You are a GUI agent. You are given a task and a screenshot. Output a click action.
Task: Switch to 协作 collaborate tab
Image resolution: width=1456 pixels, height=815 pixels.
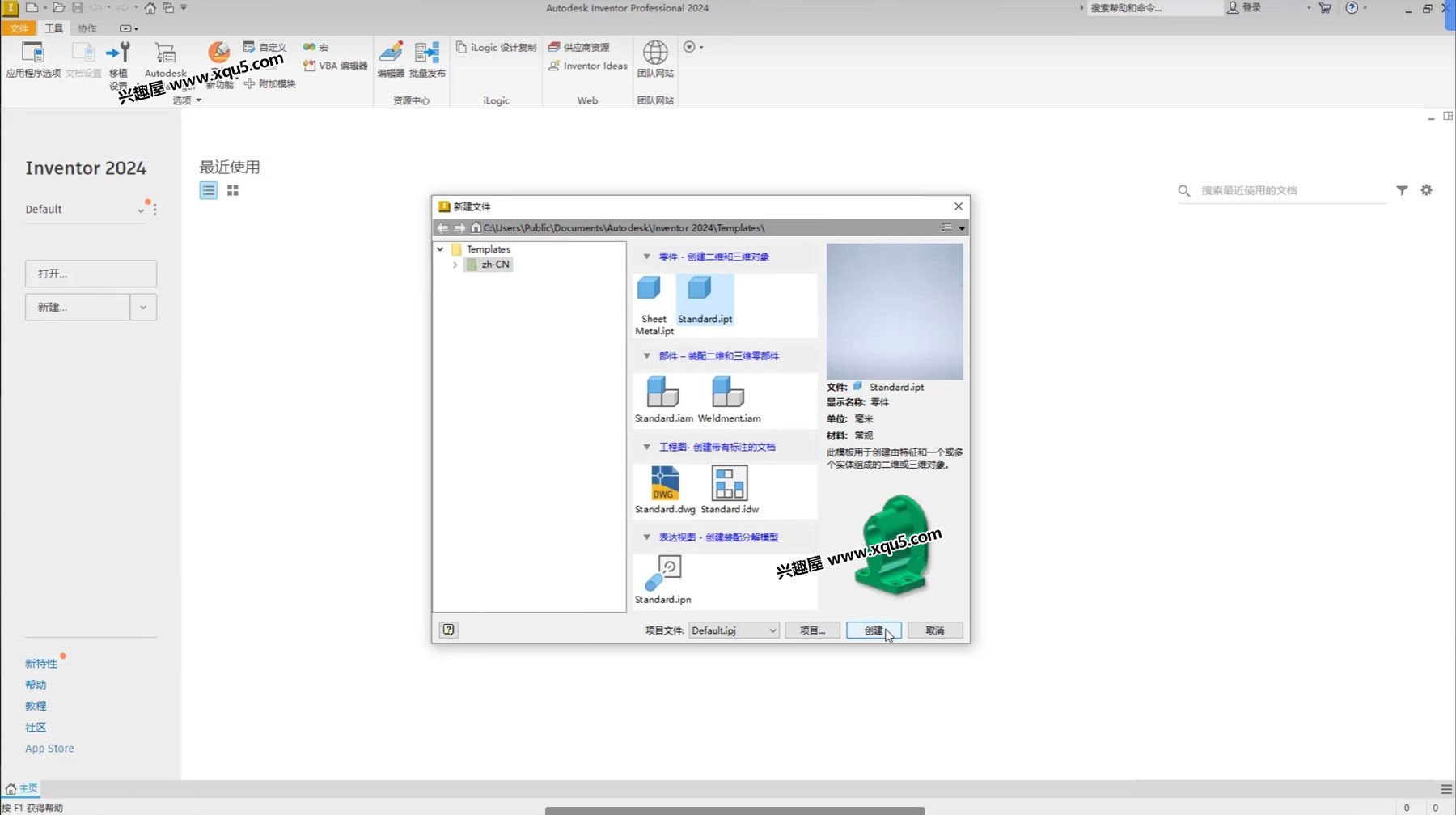87,28
